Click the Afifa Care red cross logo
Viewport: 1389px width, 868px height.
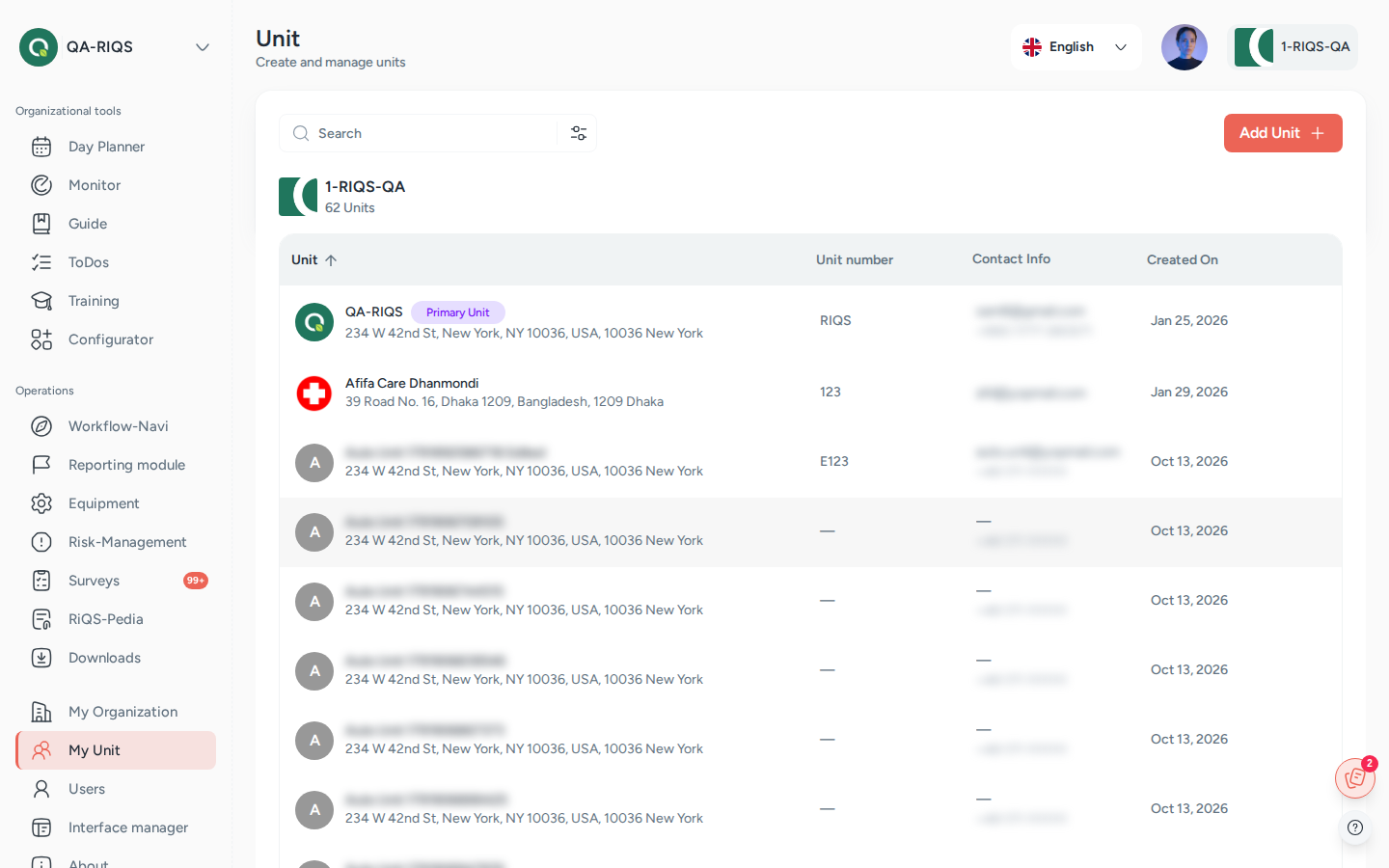[x=314, y=393]
